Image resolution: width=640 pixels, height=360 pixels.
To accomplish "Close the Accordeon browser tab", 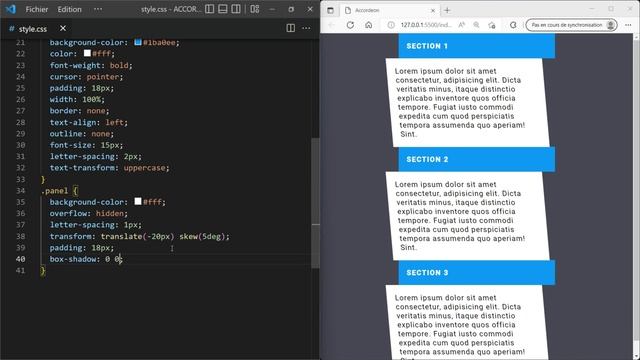I will 433,10.
